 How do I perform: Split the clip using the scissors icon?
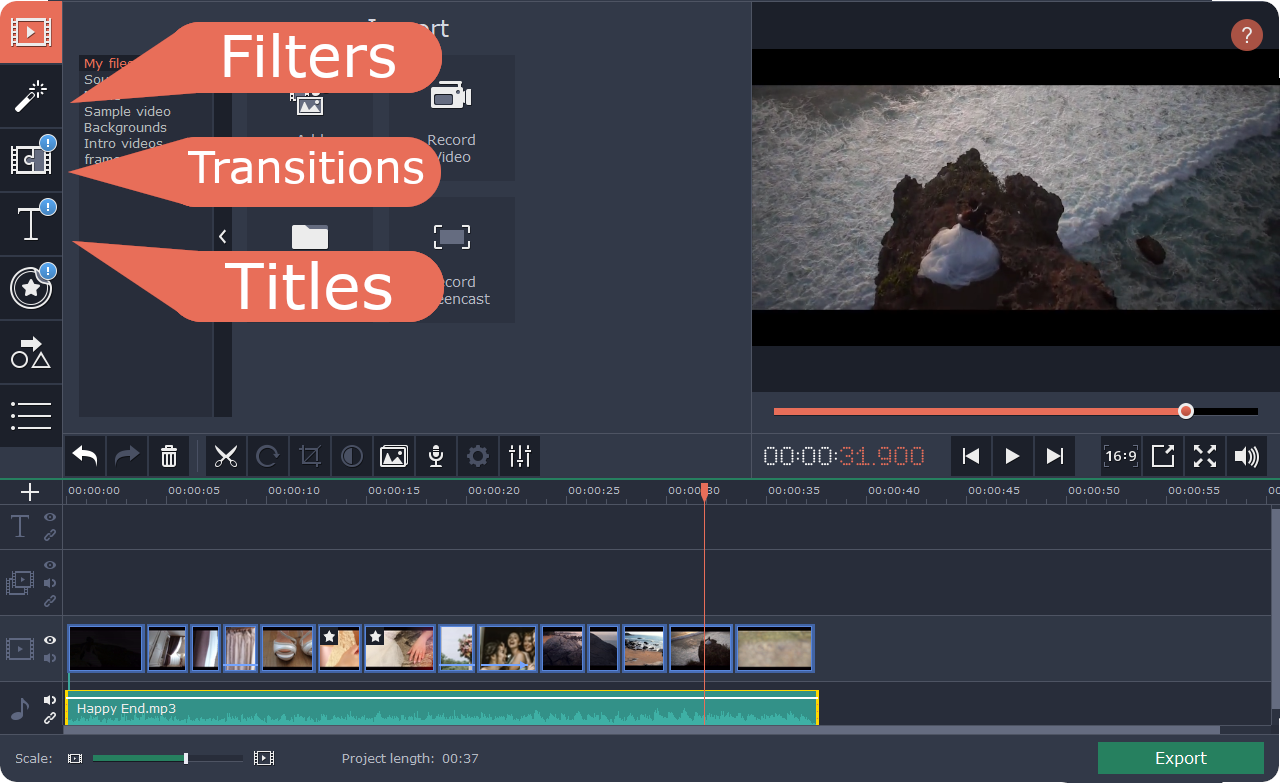point(226,456)
